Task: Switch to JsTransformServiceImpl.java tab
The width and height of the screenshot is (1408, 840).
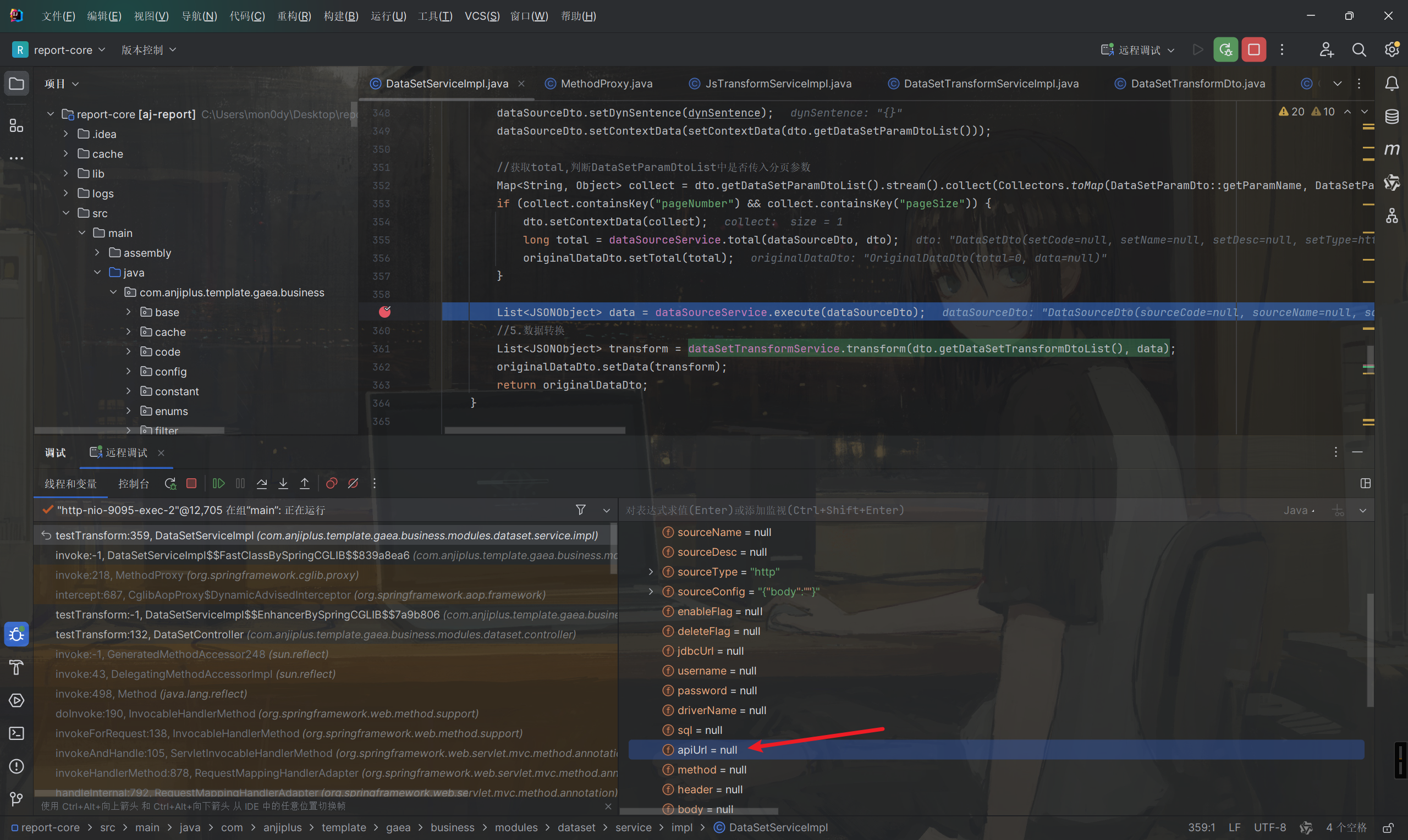Action: (x=771, y=84)
